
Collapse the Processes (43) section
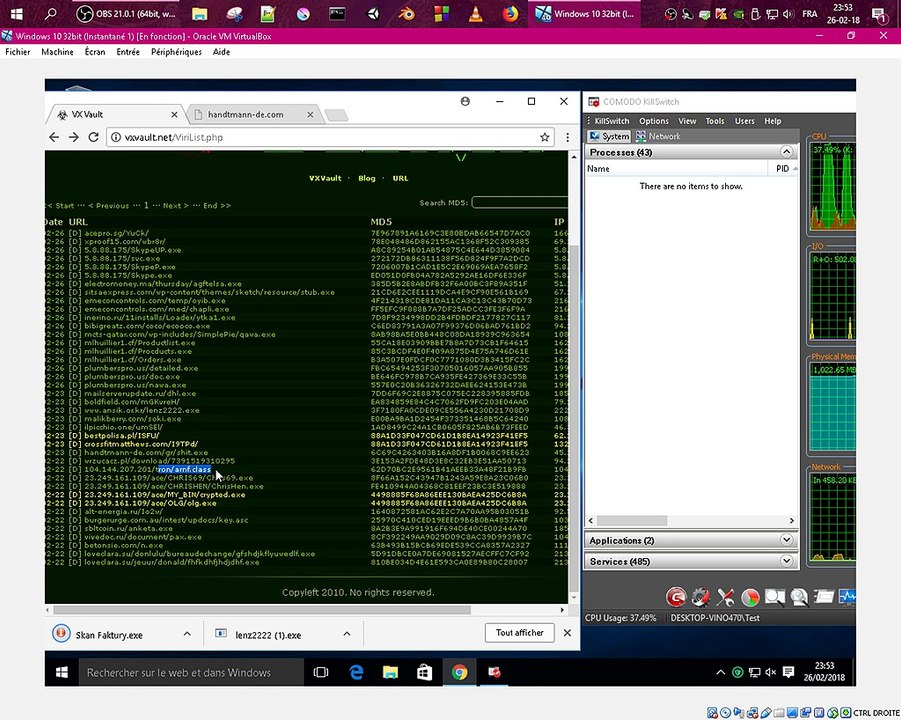click(787, 152)
